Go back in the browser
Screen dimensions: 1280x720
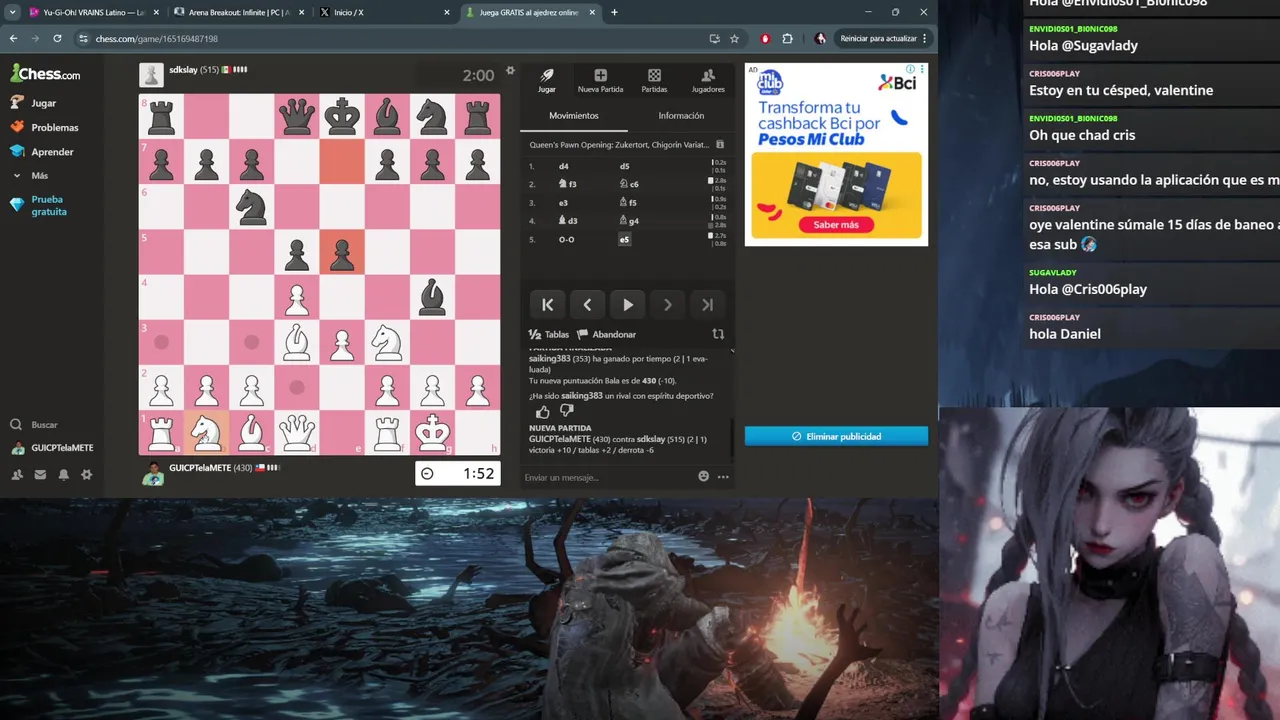[x=13, y=38]
